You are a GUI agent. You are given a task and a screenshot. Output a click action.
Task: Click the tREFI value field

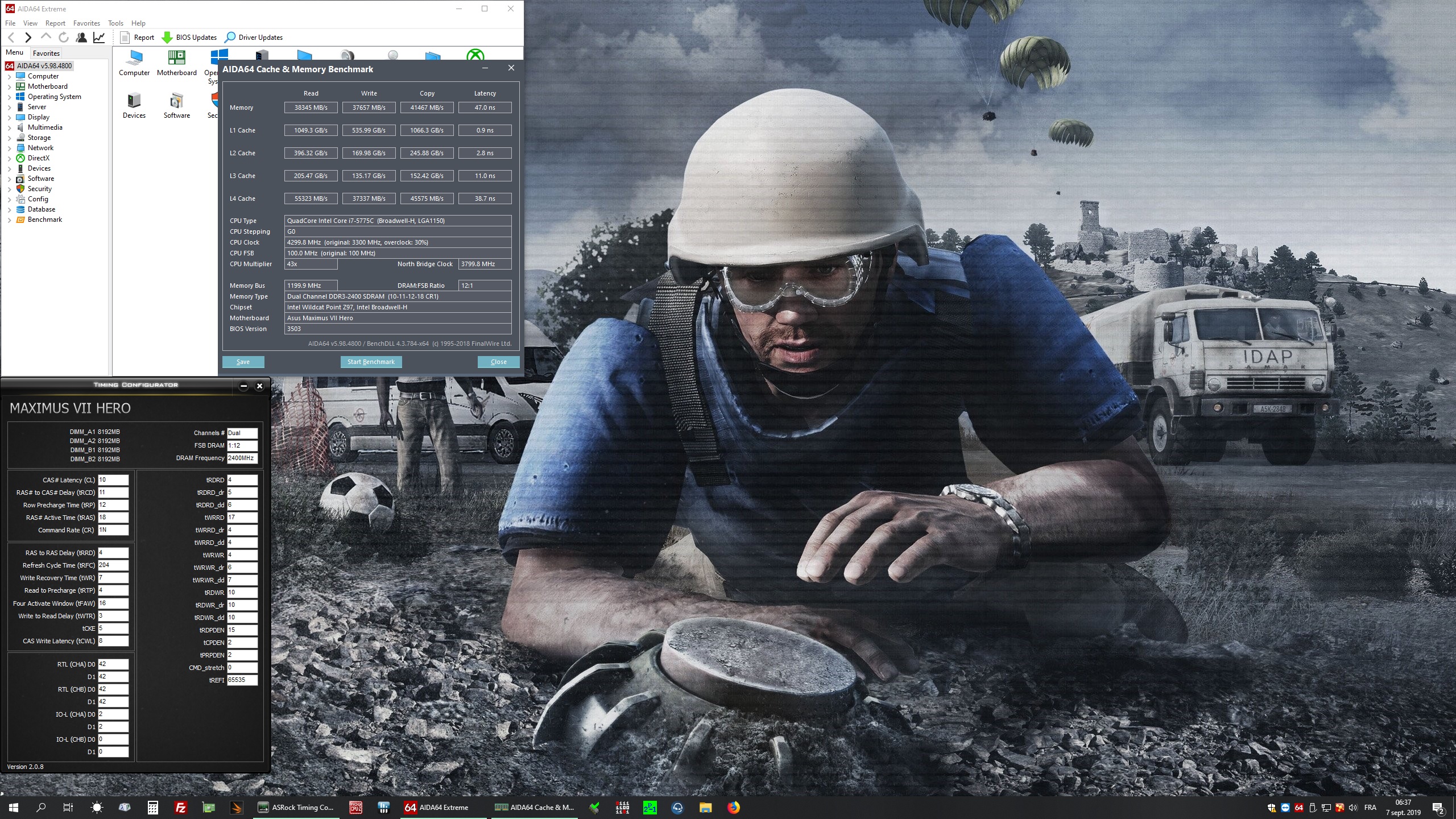point(242,680)
